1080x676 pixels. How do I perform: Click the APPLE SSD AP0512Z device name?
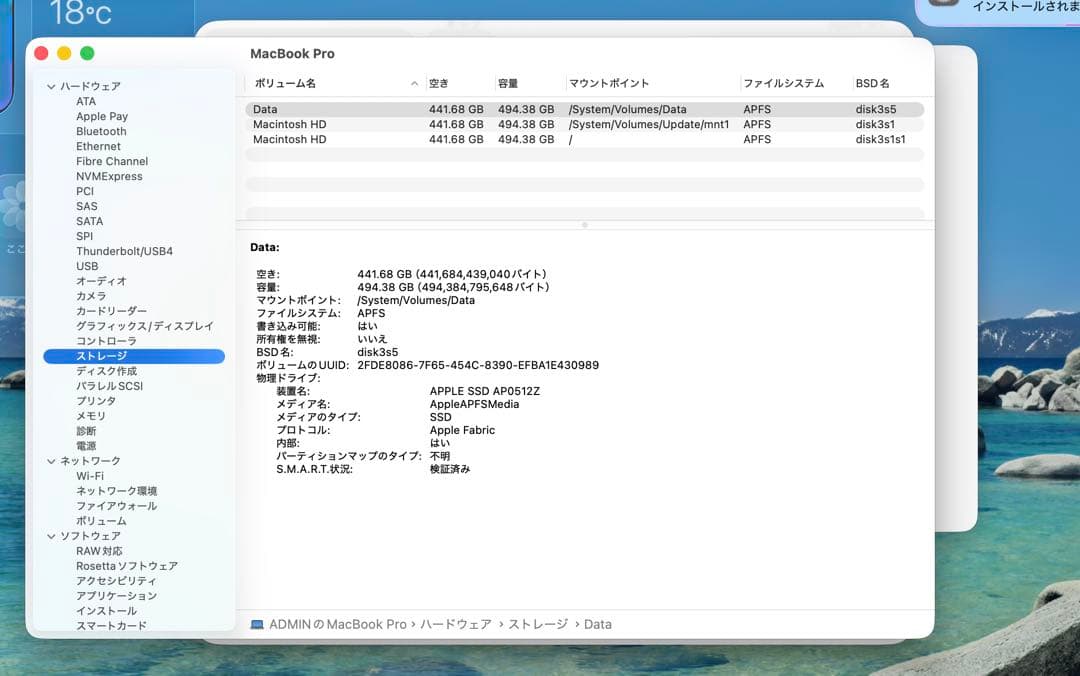point(485,391)
